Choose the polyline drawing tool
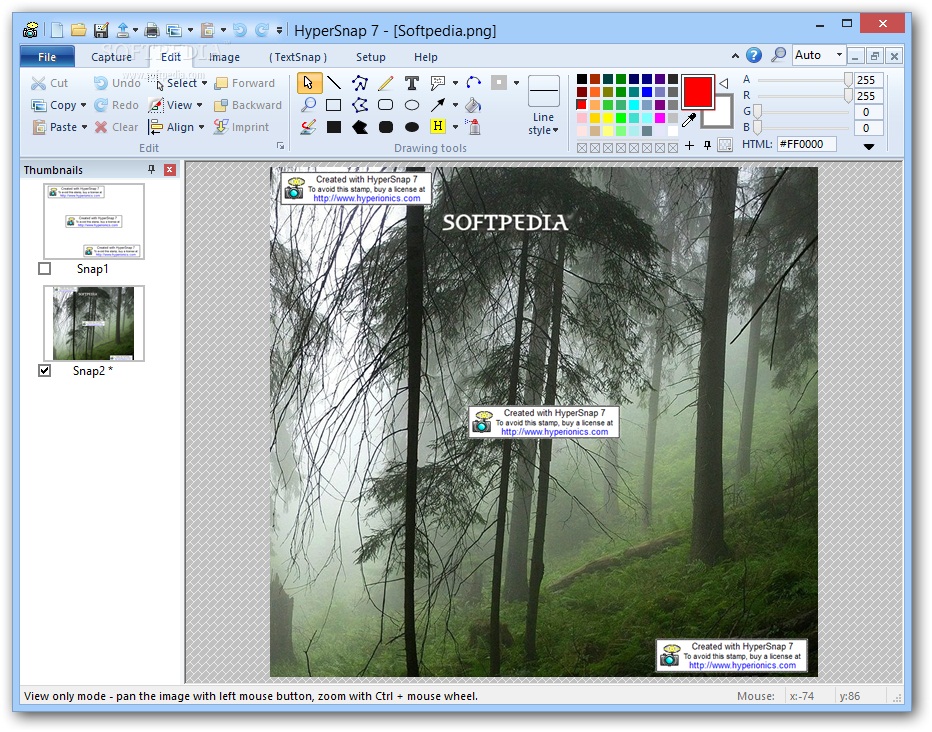 coord(360,83)
